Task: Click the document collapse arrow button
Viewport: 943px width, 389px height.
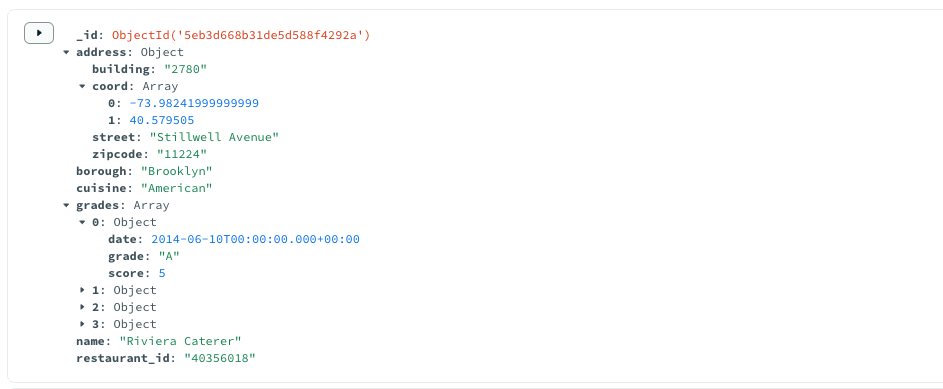Action: (39, 33)
